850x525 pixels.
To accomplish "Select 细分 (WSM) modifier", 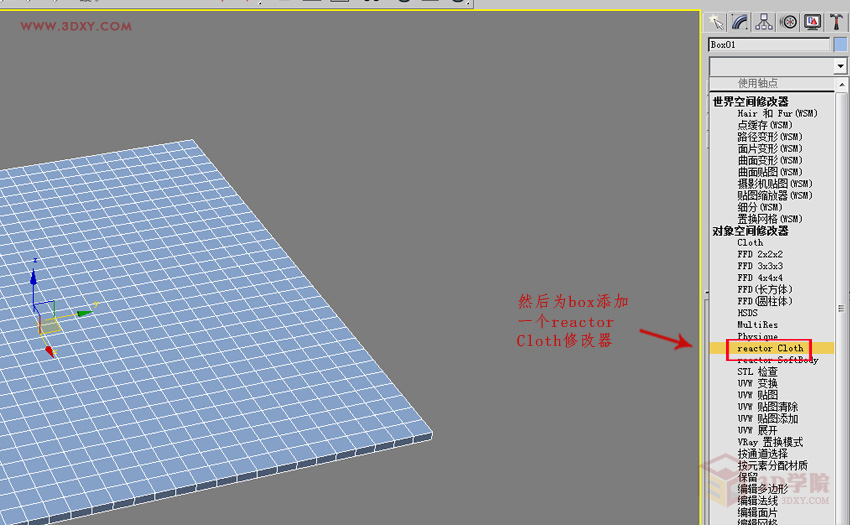I will click(759, 207).
